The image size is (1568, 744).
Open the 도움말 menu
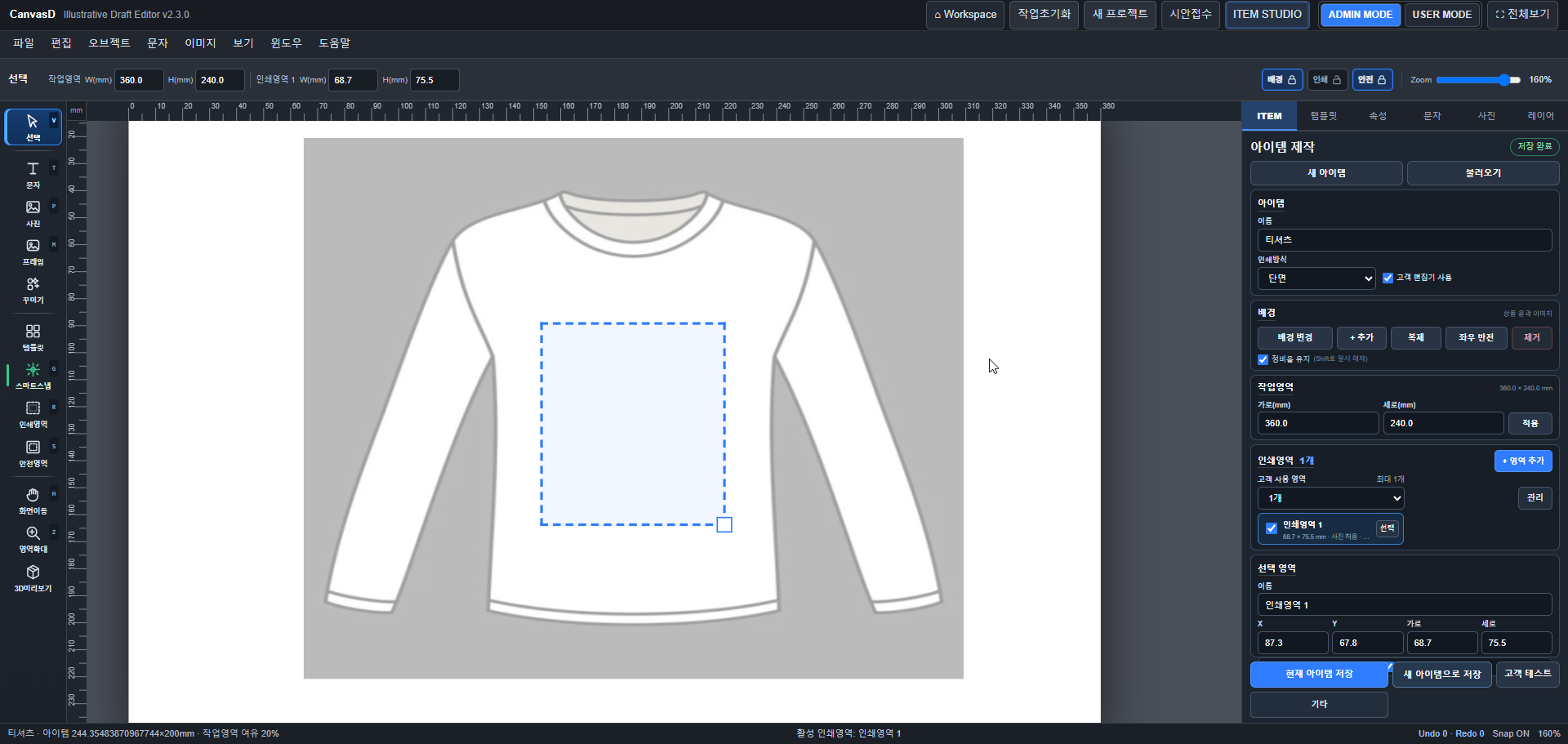tap(334, 43)
